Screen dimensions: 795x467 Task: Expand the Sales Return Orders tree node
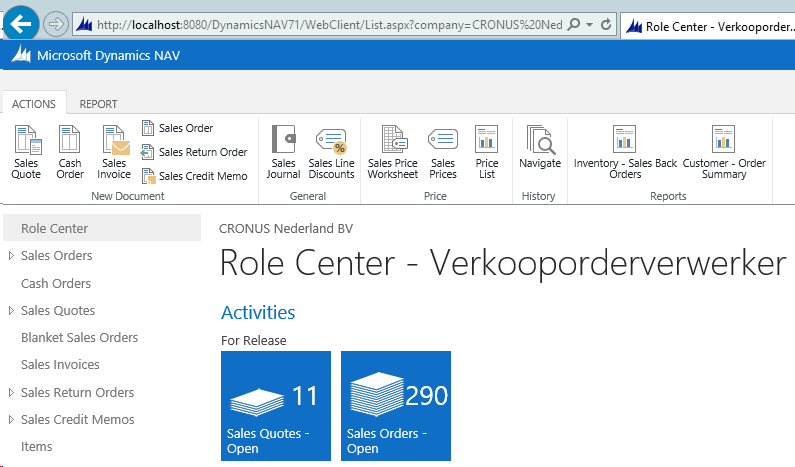click(x=11, y=392)
